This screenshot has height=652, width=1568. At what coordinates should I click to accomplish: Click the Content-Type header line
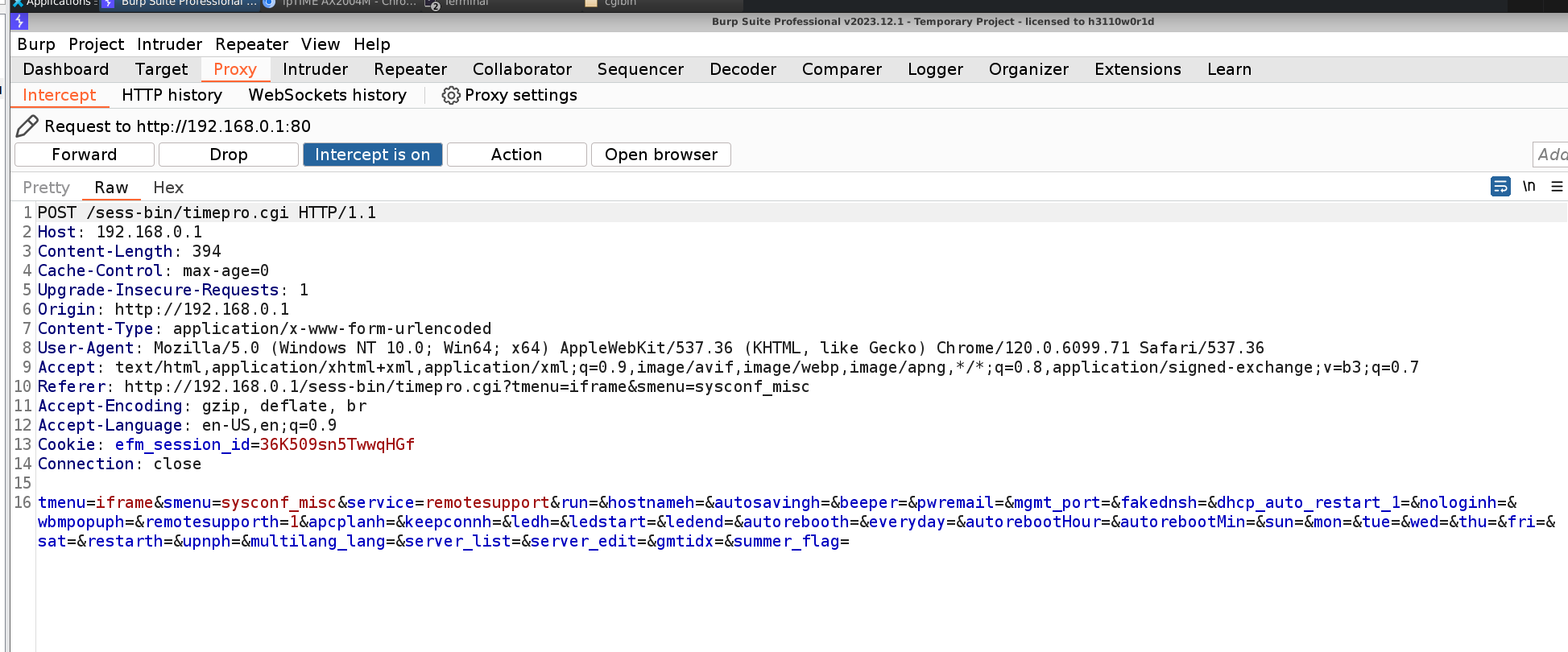pyautogui.click(x=265, y=328)
